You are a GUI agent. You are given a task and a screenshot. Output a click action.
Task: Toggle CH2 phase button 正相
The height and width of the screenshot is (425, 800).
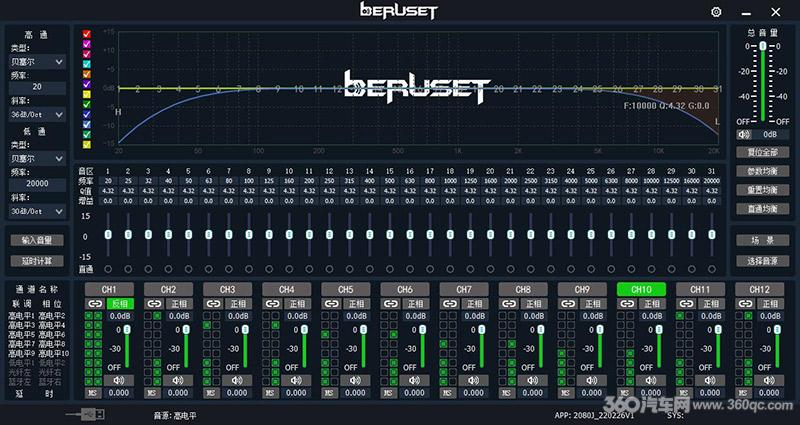[180, 304]
